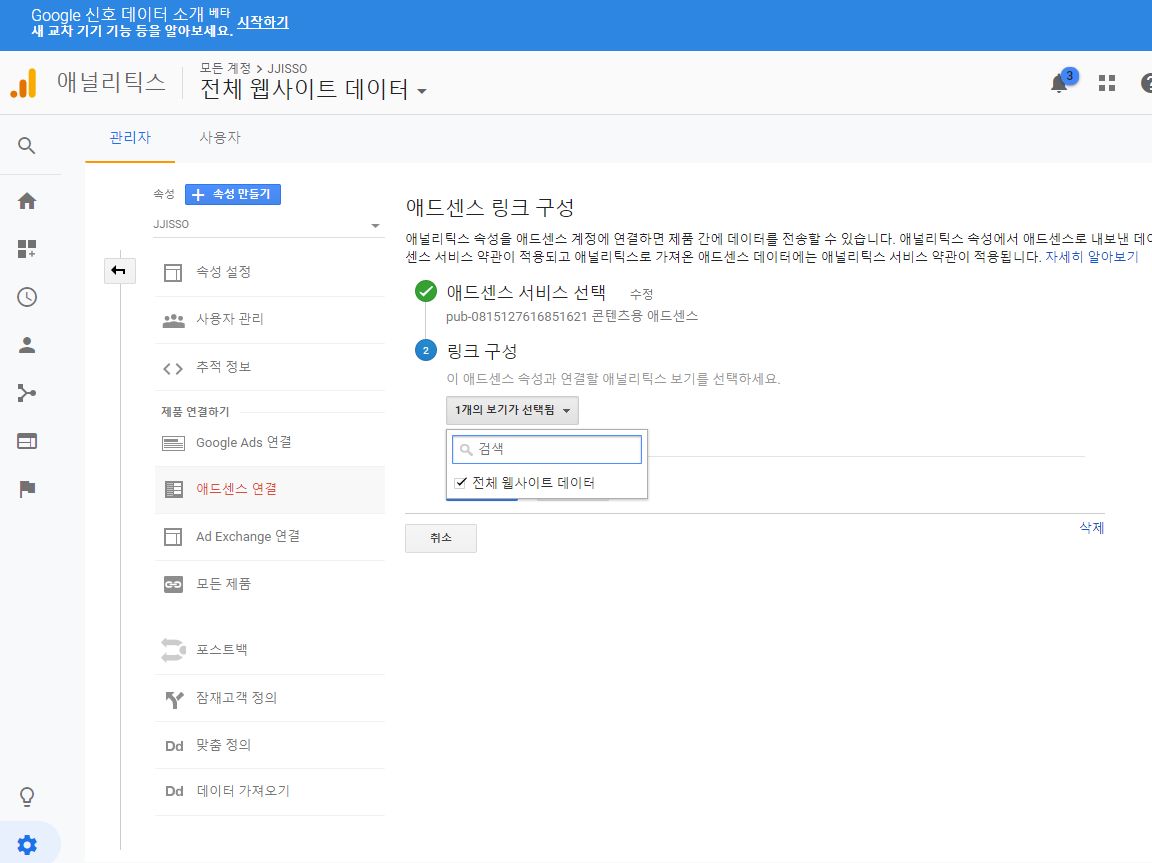Open 잠재고객 정의 menu item
This screenshot has width=1152, height=863.
270,698
